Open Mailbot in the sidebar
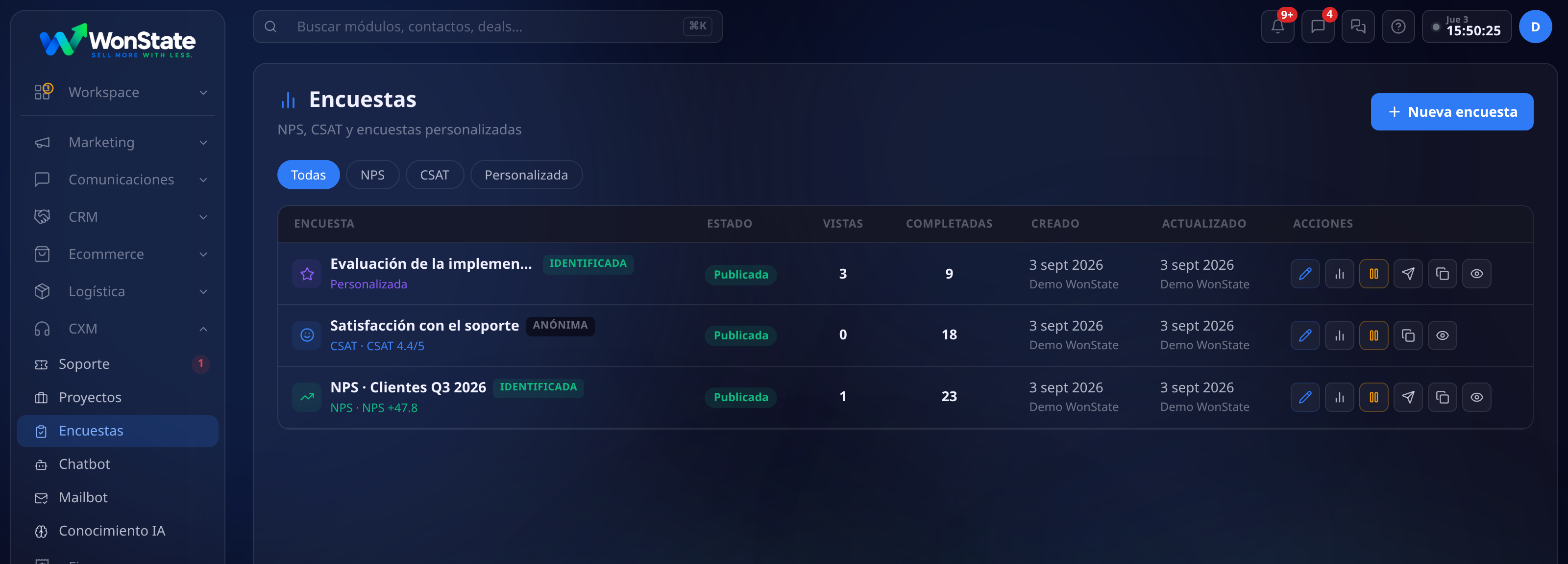The width and height of the screenshot is (1568, 564). [x=118, y=498]
